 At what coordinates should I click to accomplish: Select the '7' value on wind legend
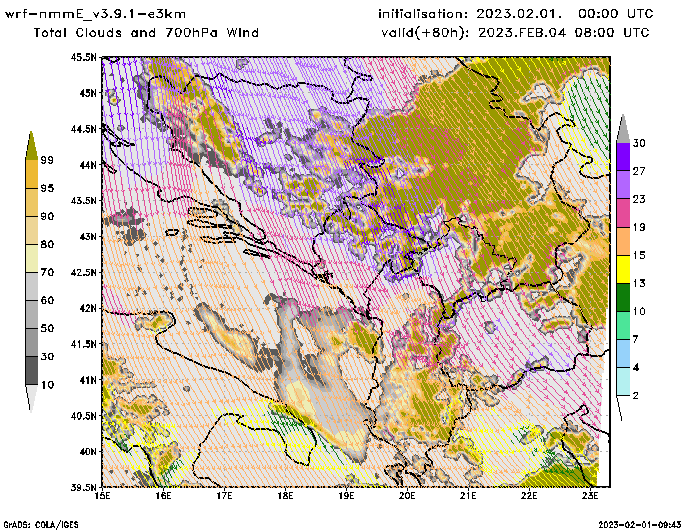[636, 339]
